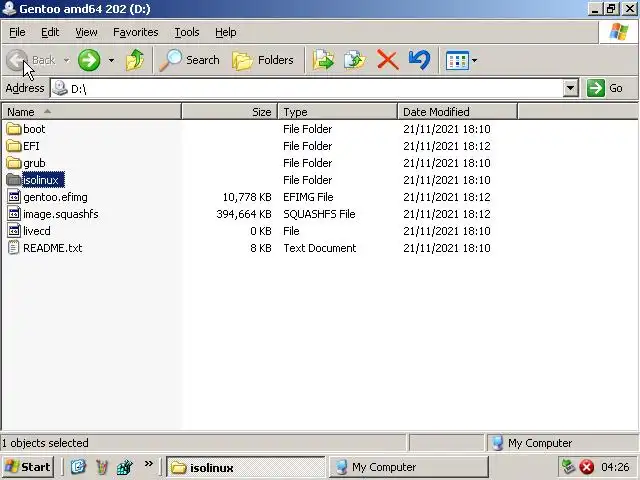Select the grub folder icon
The height and width of the screenshot is (480, 640).
(x=14, y=163)
